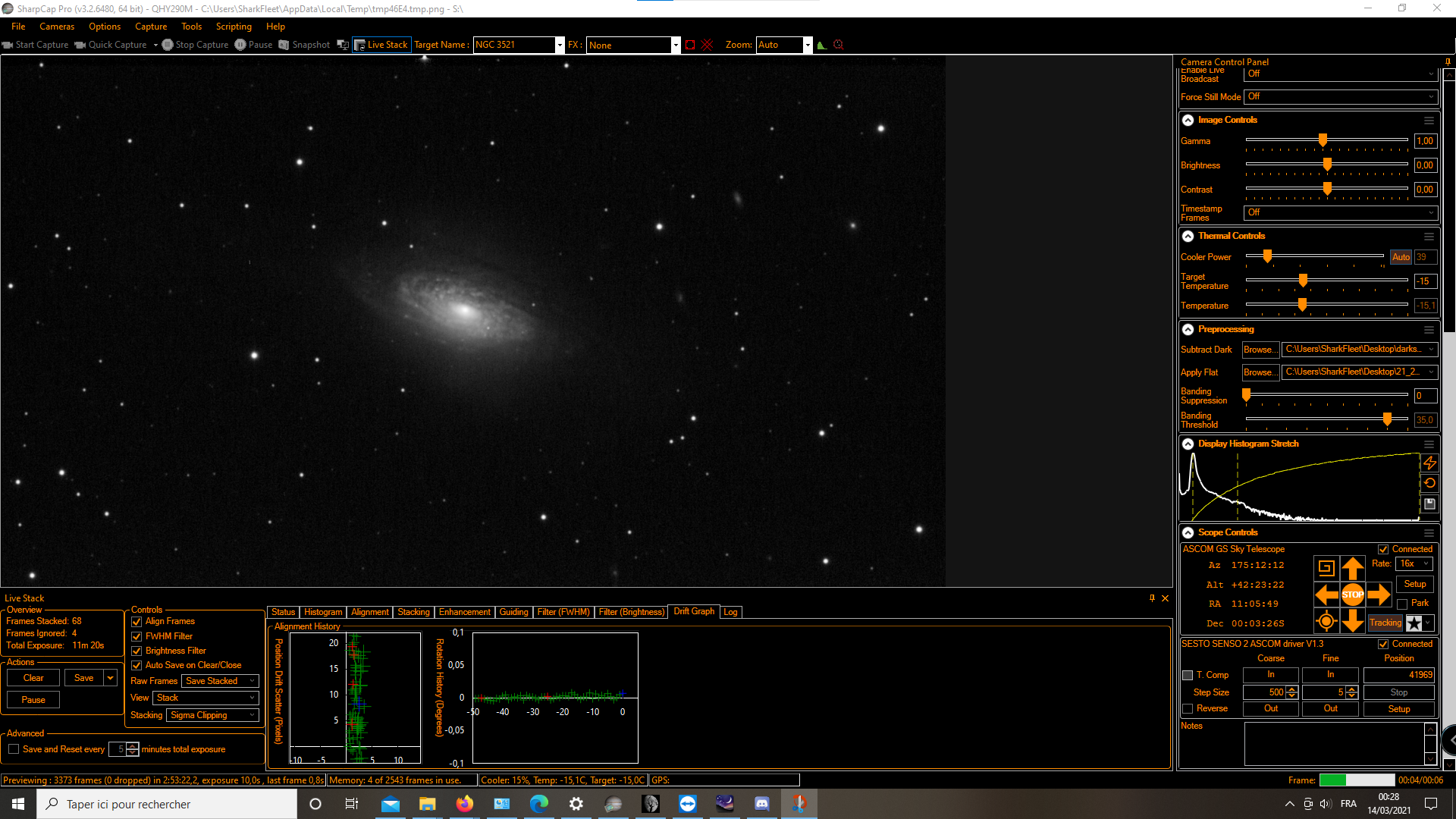Image resolution: width=1456 pixels, height=819 pixels.
Task: Reset the histogram stretch with circular arrow
Action: point(1429,483)
